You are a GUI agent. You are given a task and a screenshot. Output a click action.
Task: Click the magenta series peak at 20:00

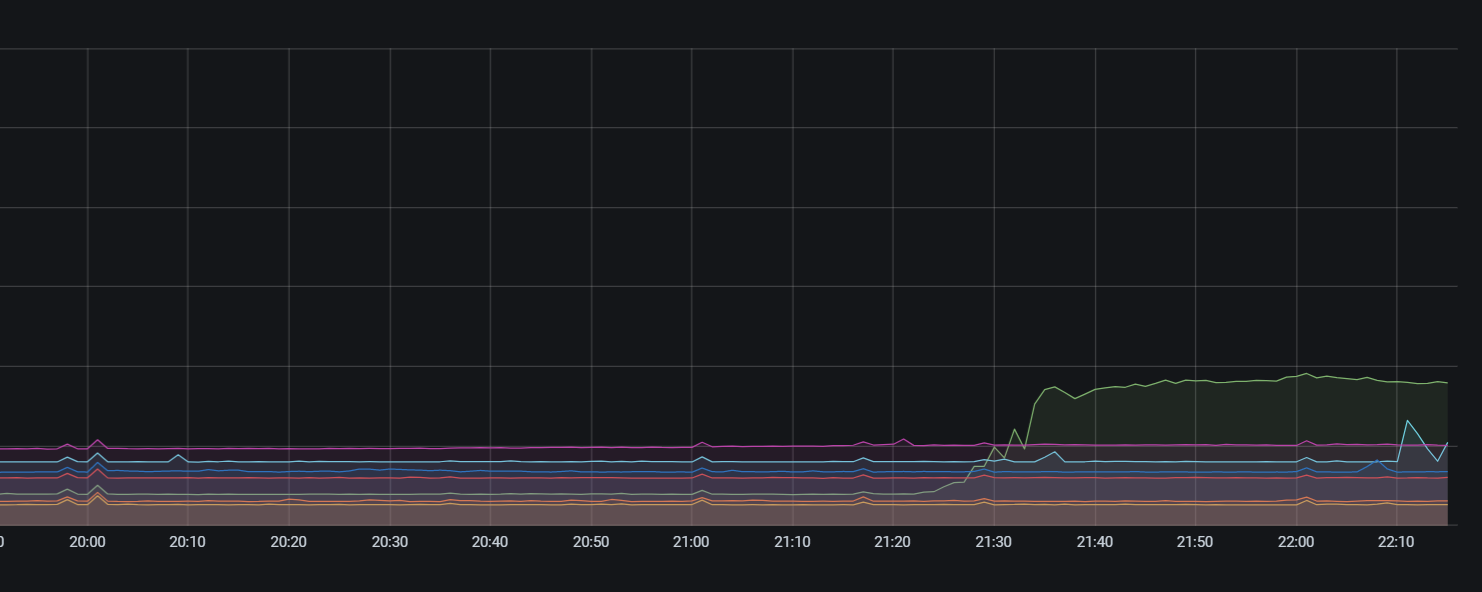pos(98,440)
